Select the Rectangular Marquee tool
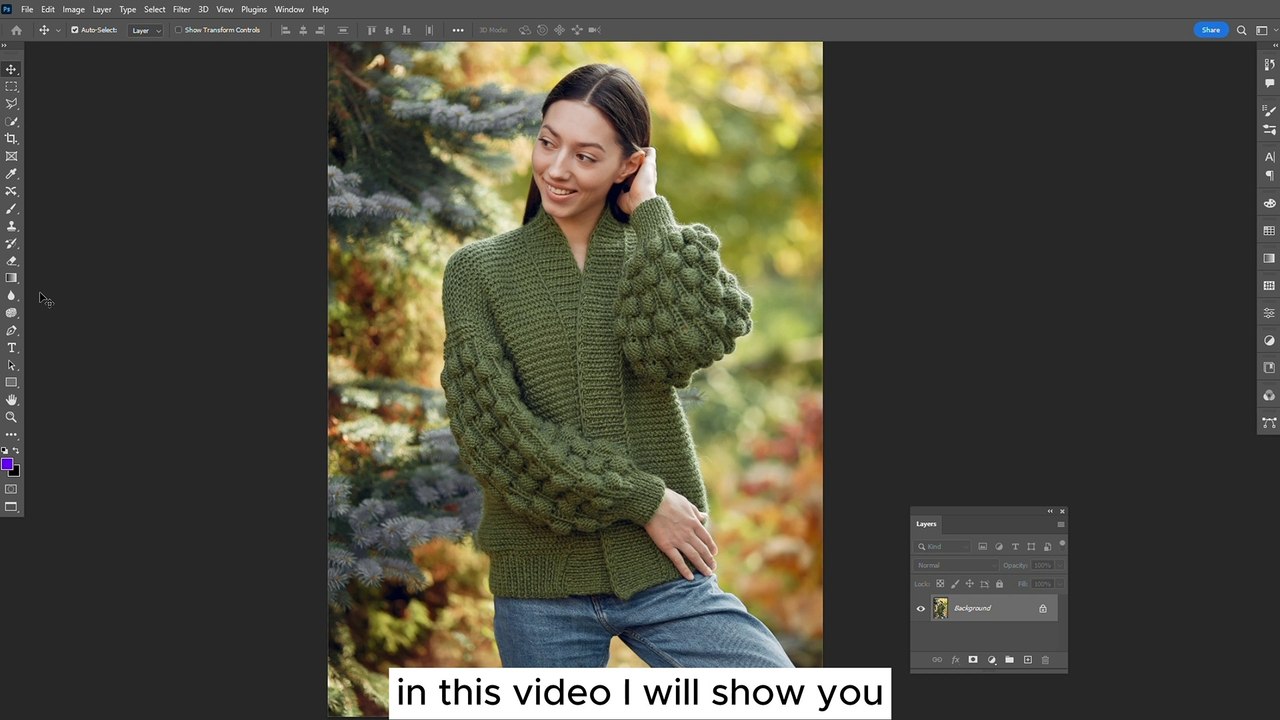 tap(11, 87)
